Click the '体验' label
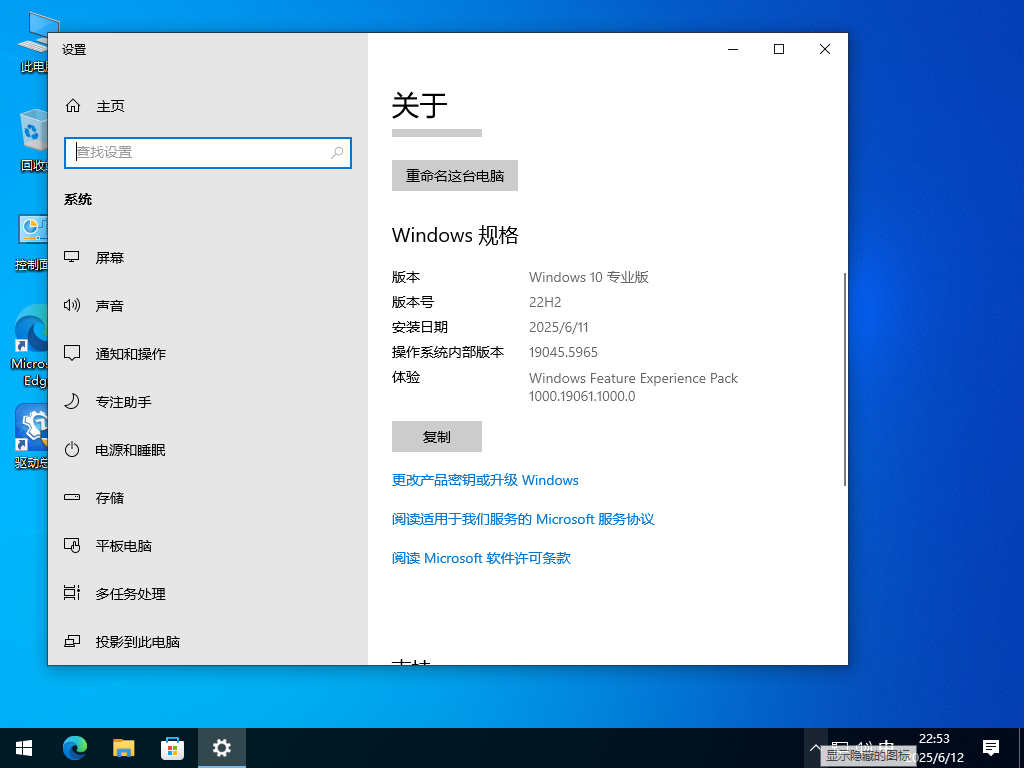The width and height of the screenshot is (1024, 768). coord(406,377)
